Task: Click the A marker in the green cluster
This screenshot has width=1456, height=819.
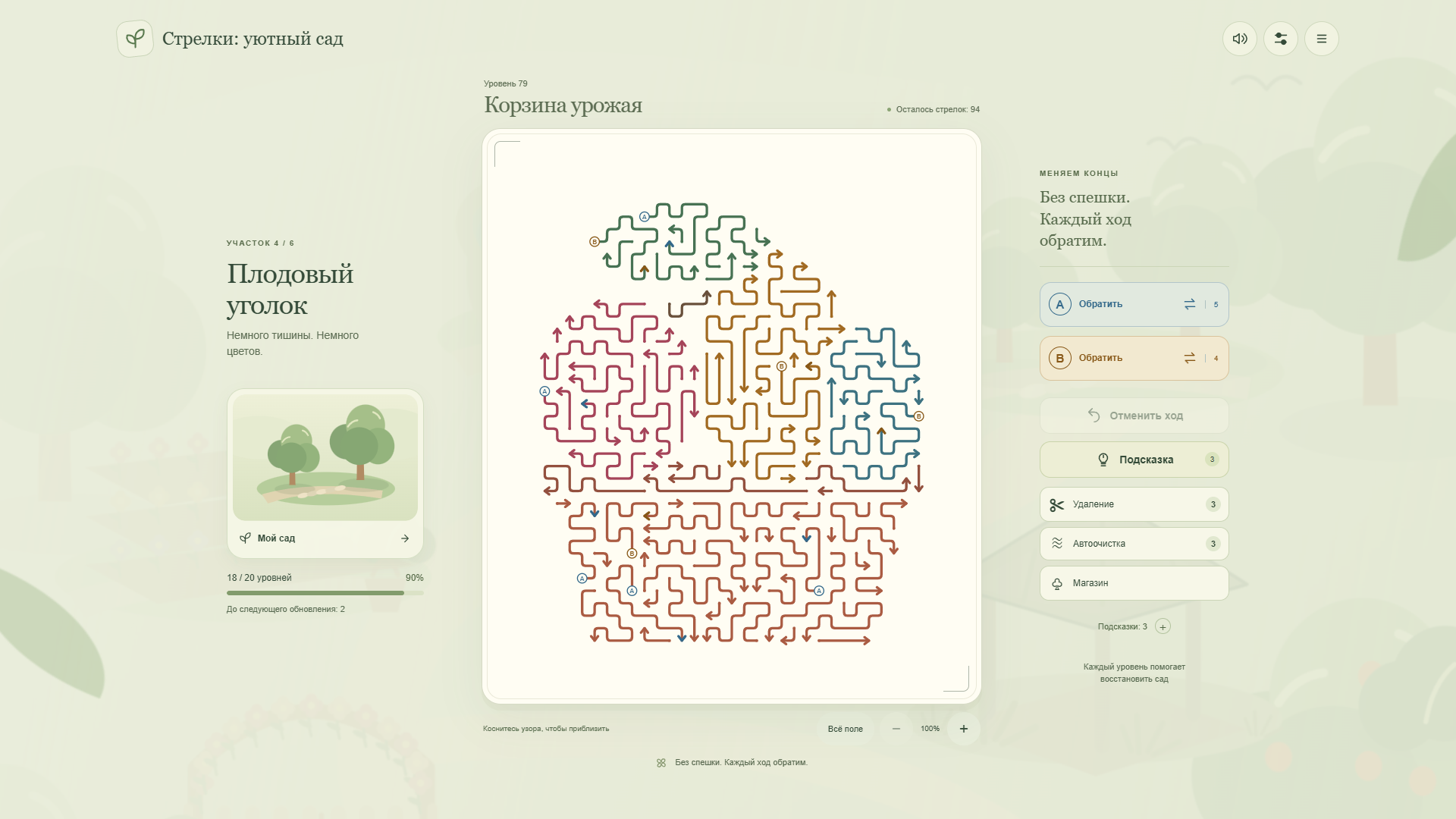Action: pos(645,217)
